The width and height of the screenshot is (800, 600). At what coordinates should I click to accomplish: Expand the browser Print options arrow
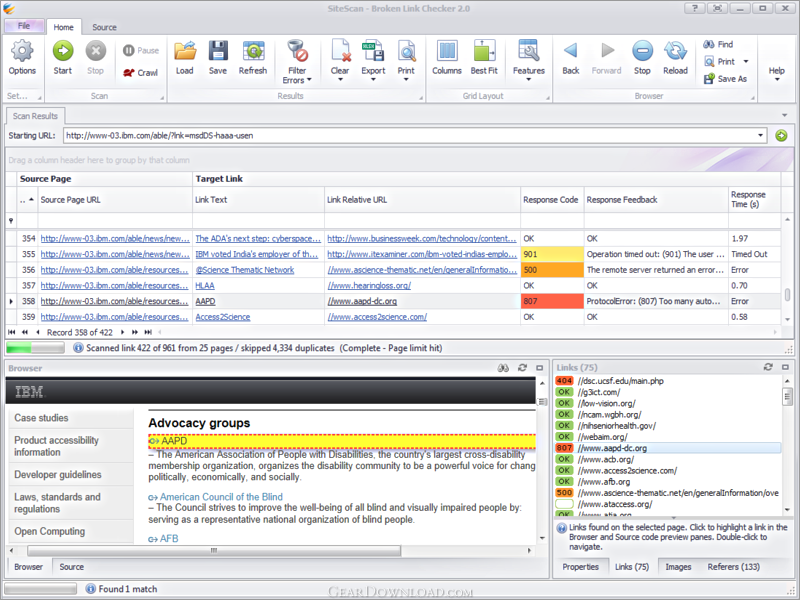[746, 62]
